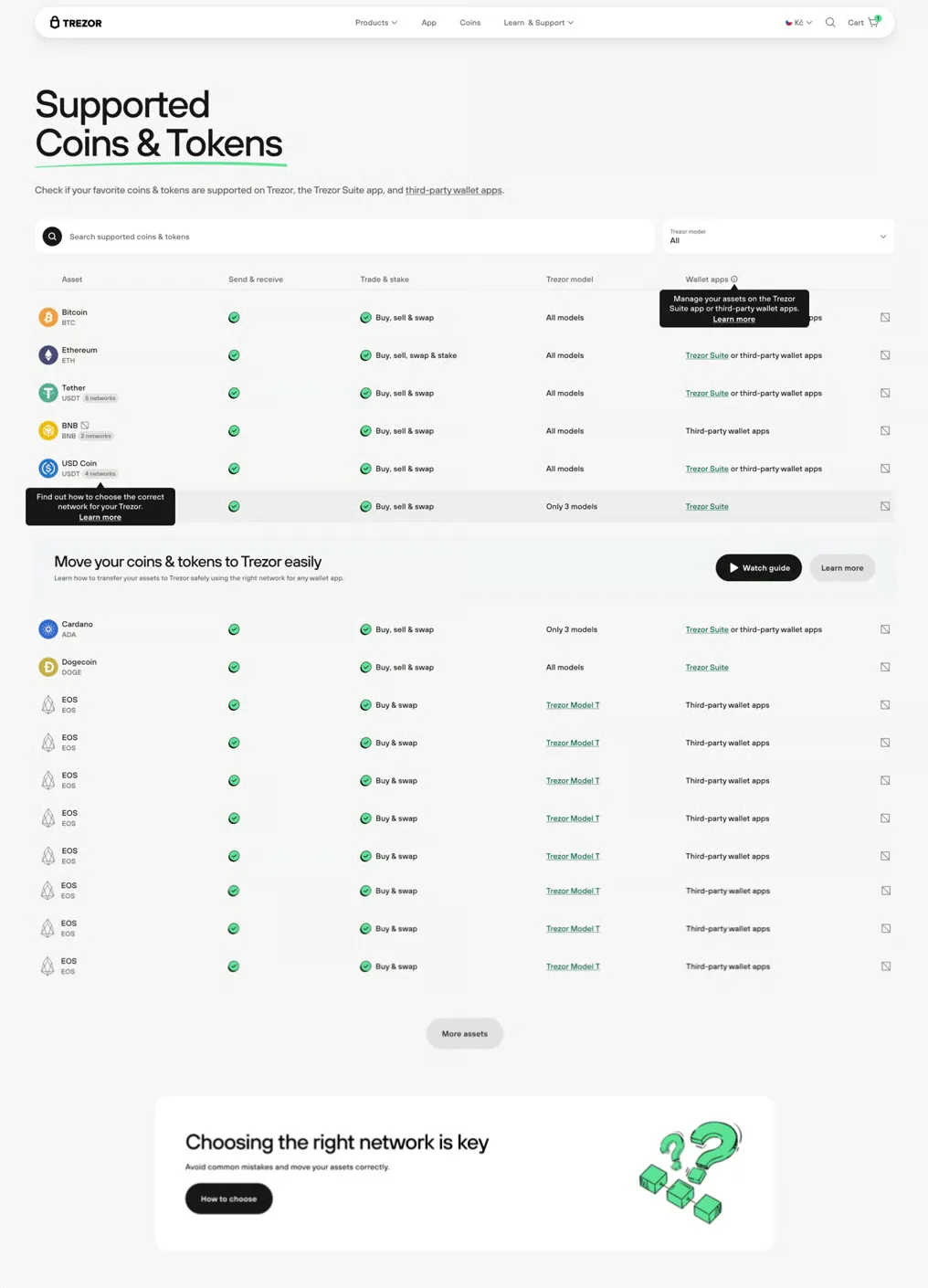Click the Send & receive column header
The height and width of the screenshot is (1288, 928).
click(256, 280)
